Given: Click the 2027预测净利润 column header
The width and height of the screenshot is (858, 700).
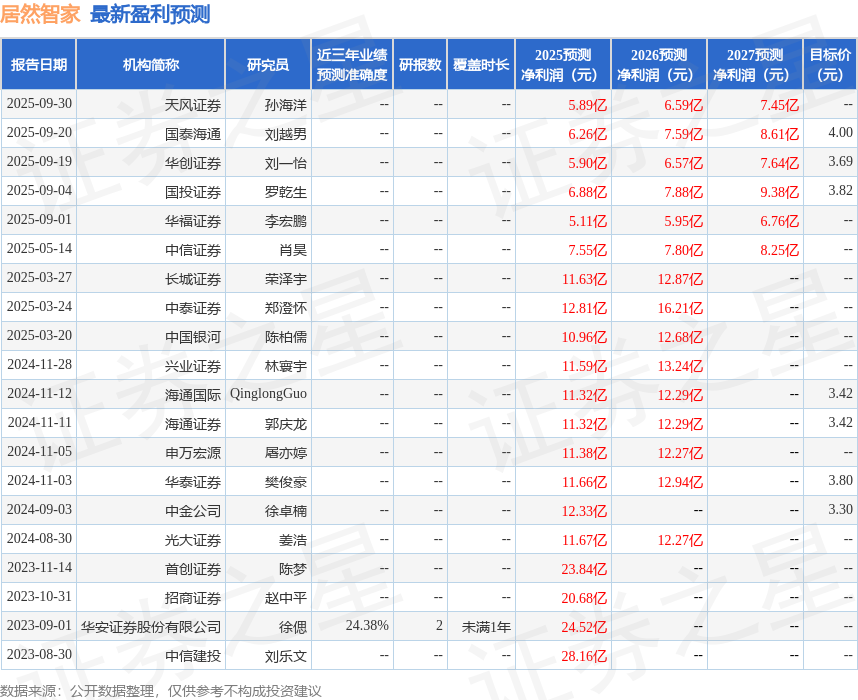Looking at the screenshot, I should 755,65.
